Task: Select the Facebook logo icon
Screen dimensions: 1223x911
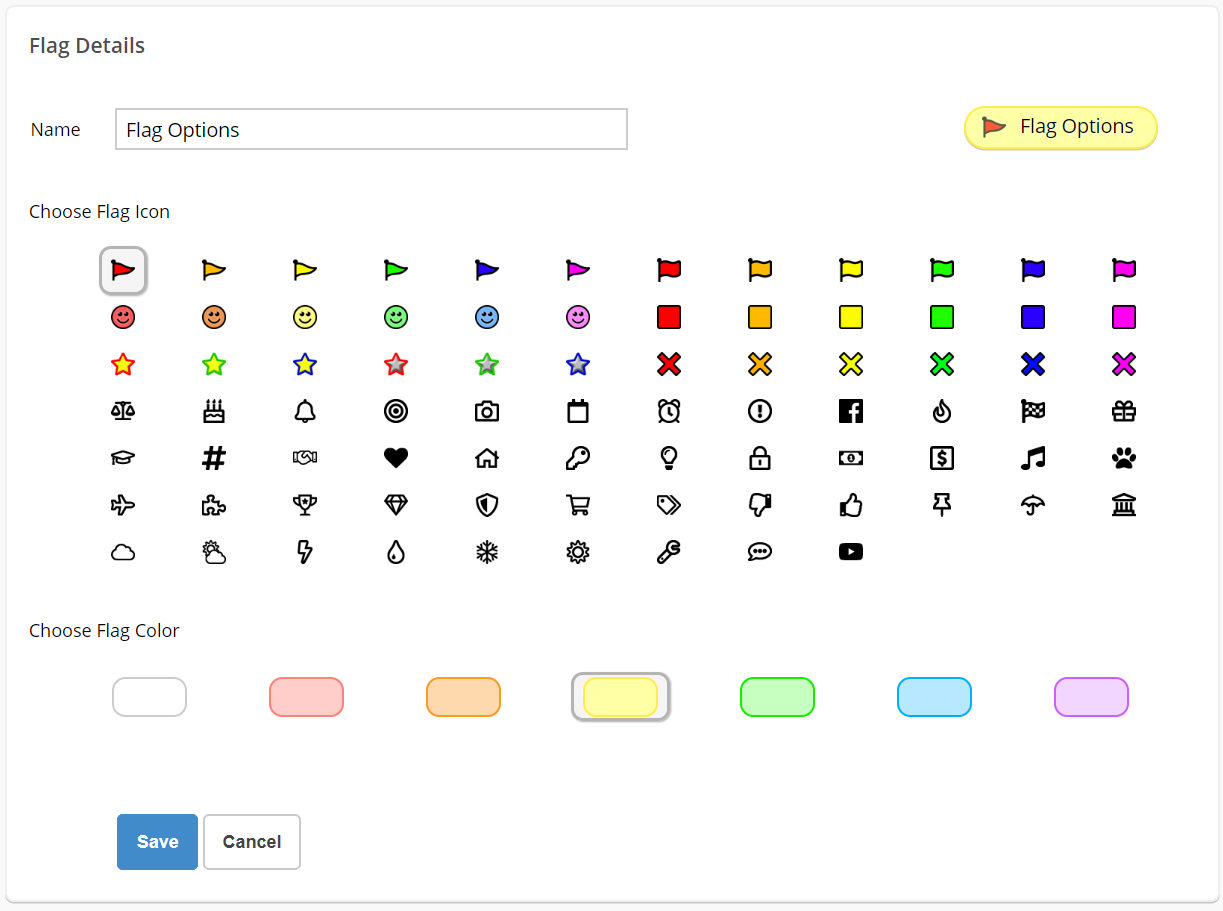Action: (x=851, y=411)
